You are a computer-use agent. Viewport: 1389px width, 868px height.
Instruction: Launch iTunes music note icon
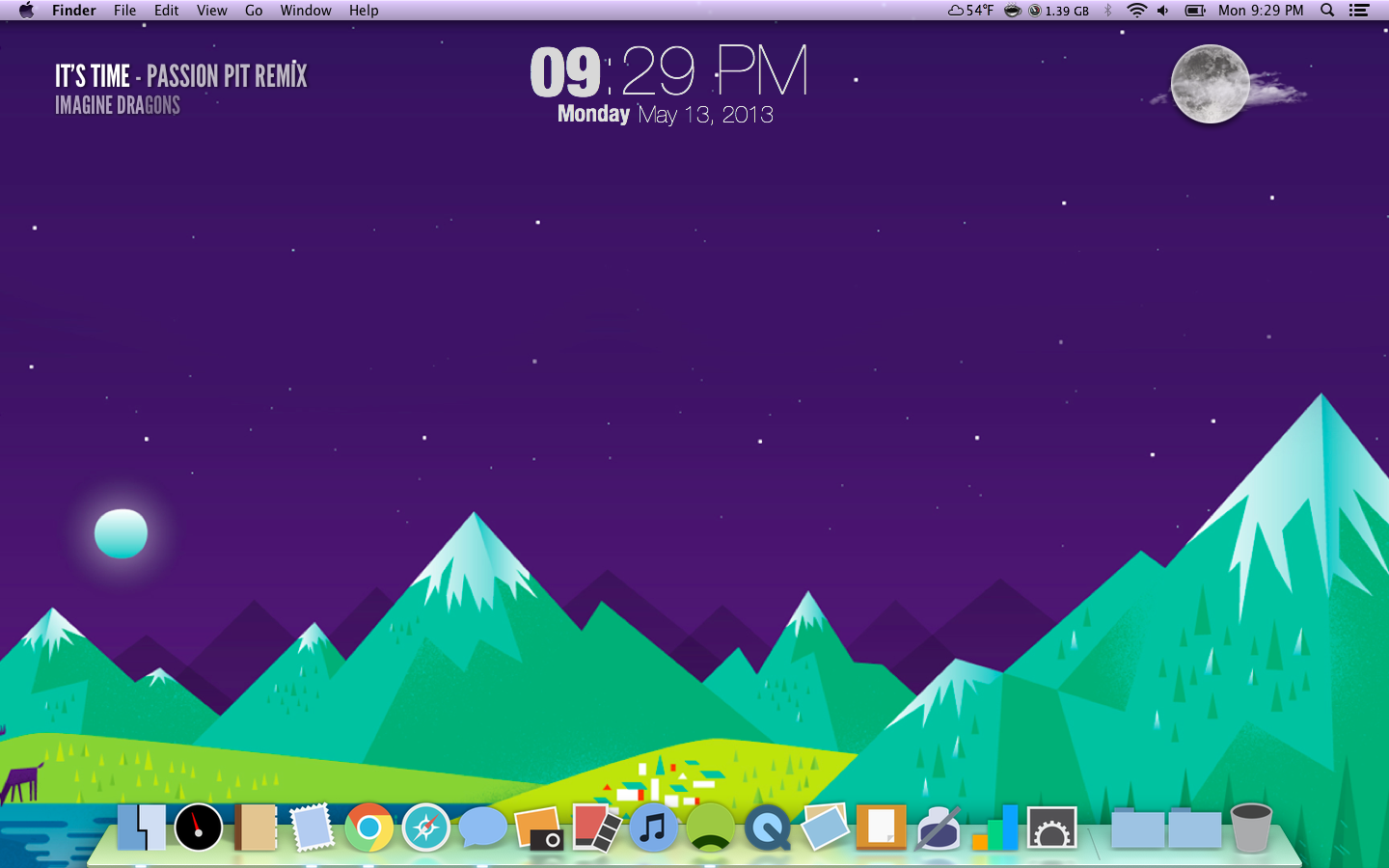coord(653,827)
